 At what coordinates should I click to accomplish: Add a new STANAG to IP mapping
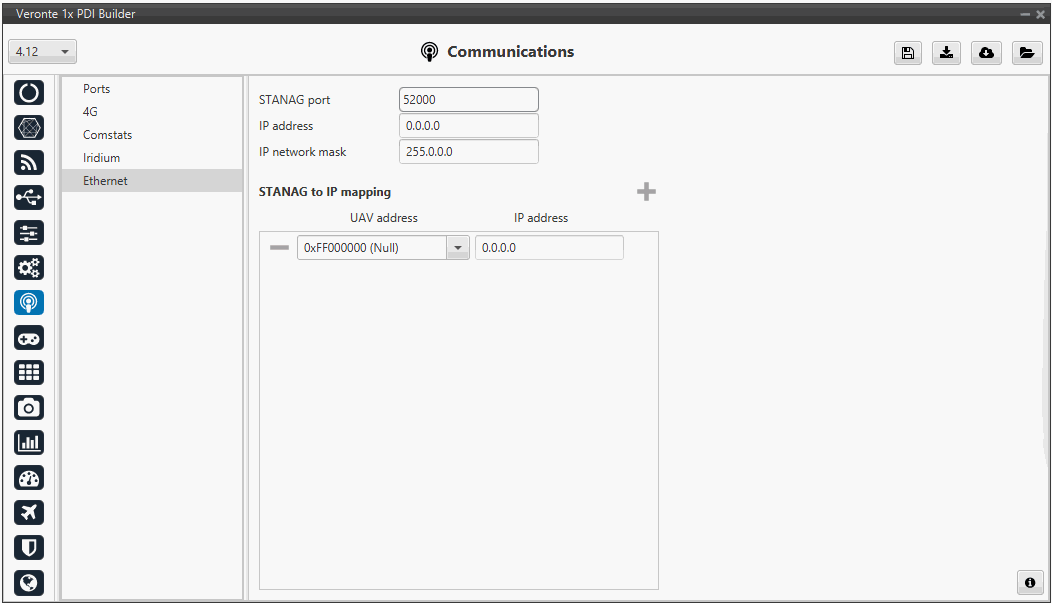coord(646,192)
